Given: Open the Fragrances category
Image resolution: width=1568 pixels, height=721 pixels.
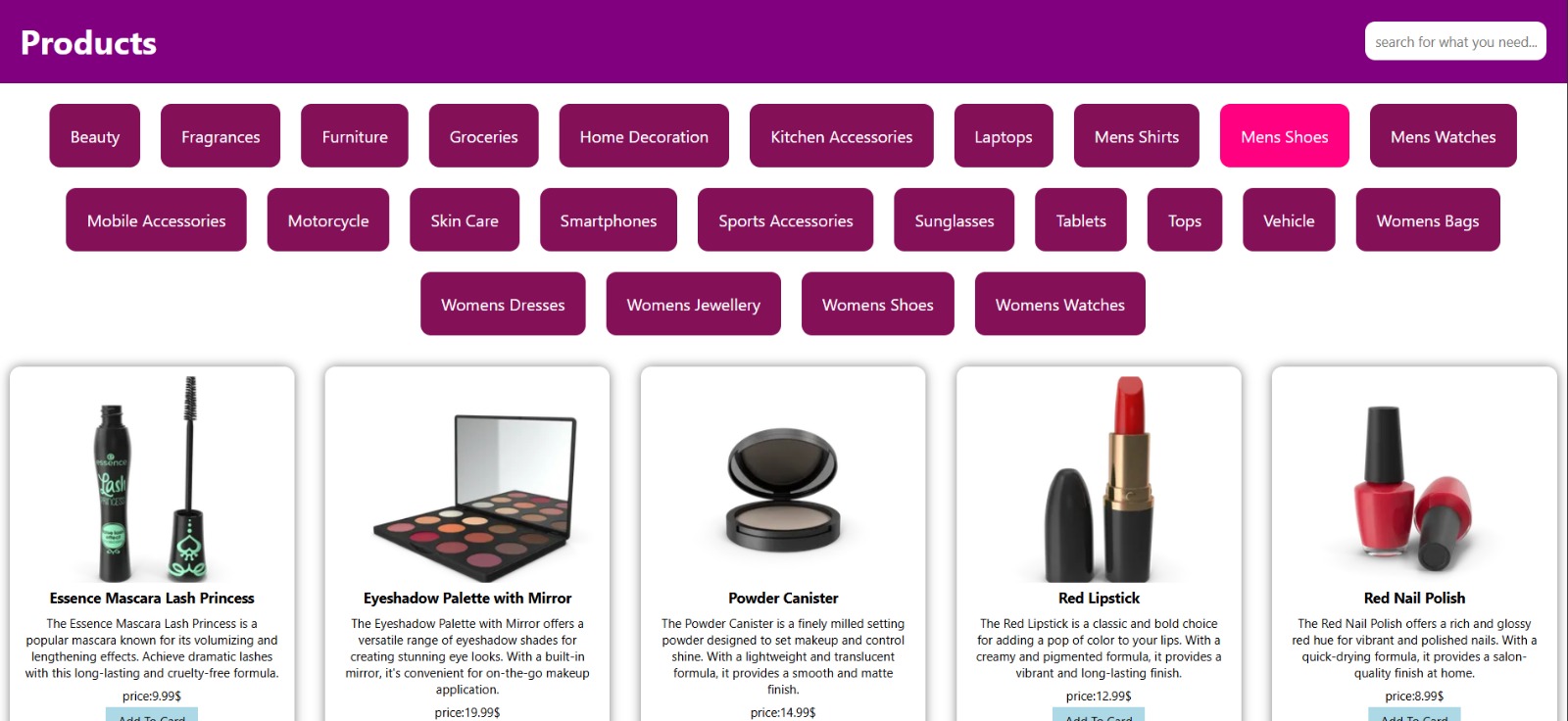Looking at the screenshot, I should click(220, 136).
